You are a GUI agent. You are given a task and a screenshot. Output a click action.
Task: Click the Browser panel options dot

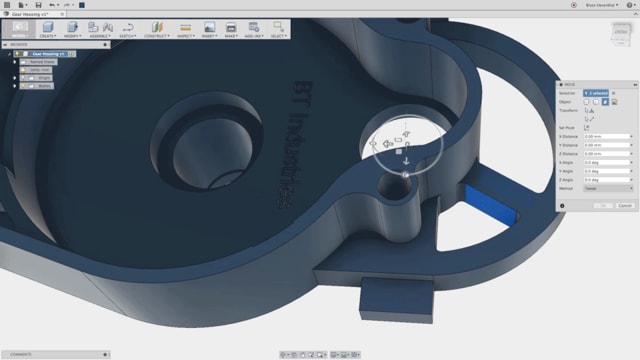pyautogui.click(x=105, y=44)
